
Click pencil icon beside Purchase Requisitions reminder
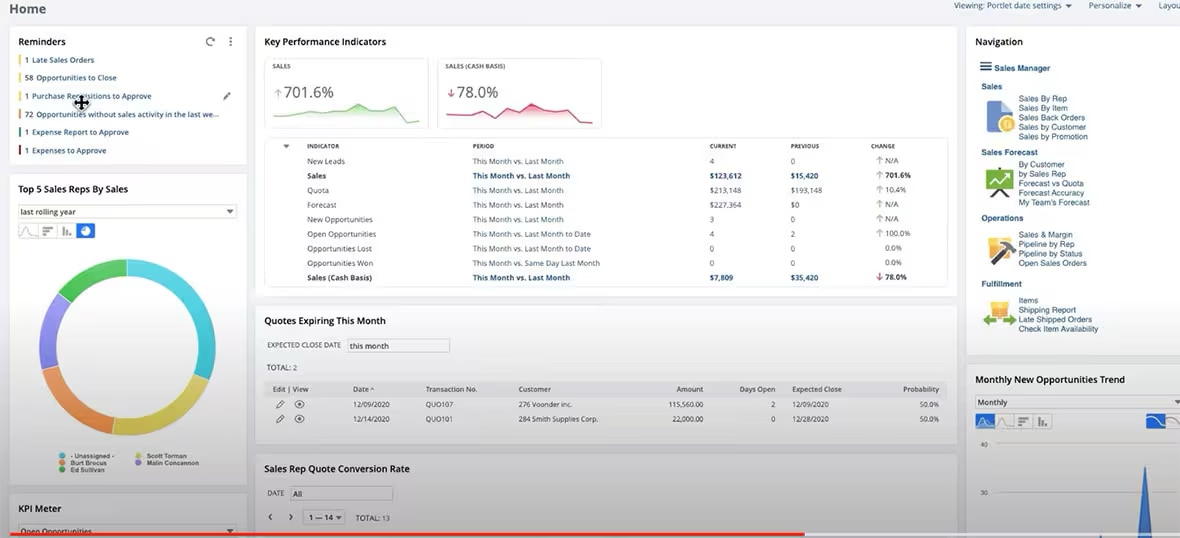coord(227,96)
